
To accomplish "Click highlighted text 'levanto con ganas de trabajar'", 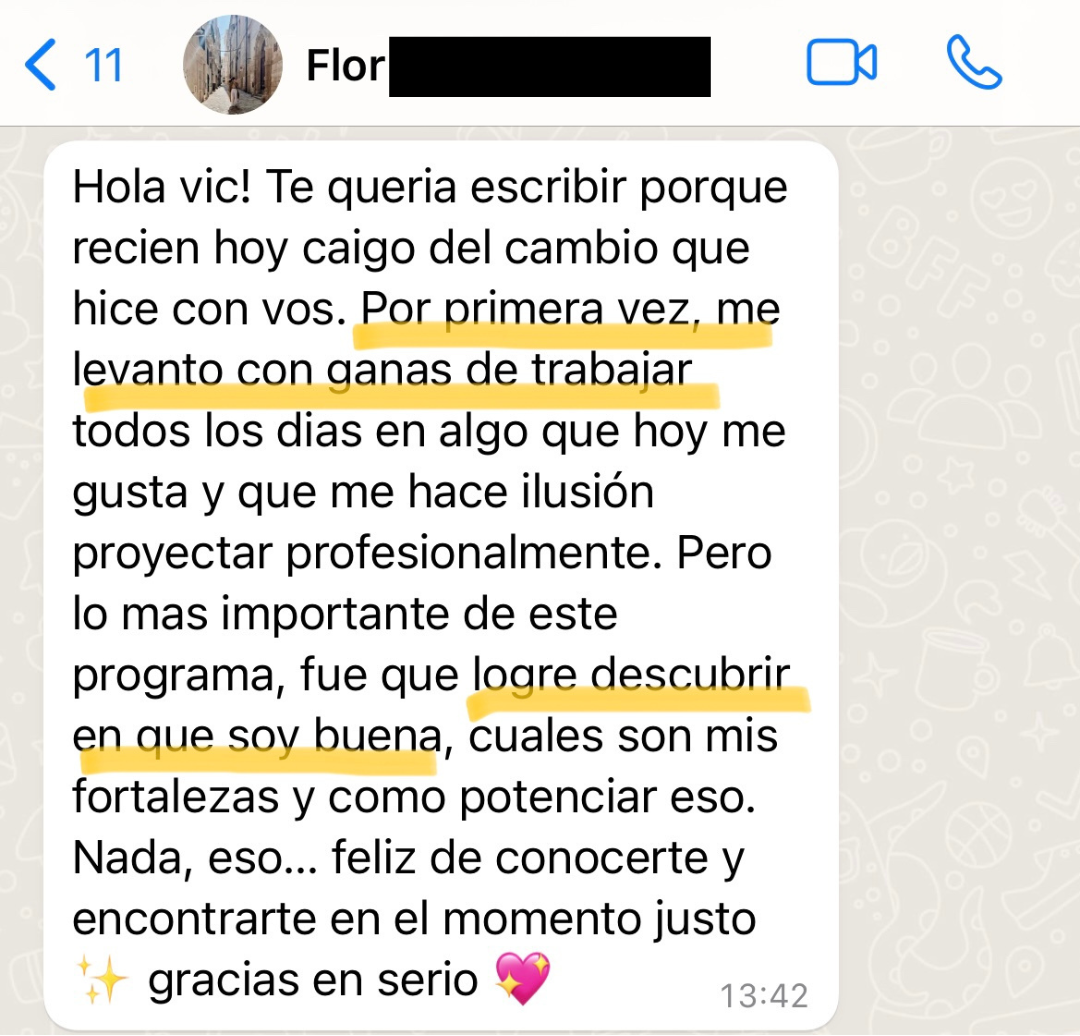I will click(x=382, y=371).
